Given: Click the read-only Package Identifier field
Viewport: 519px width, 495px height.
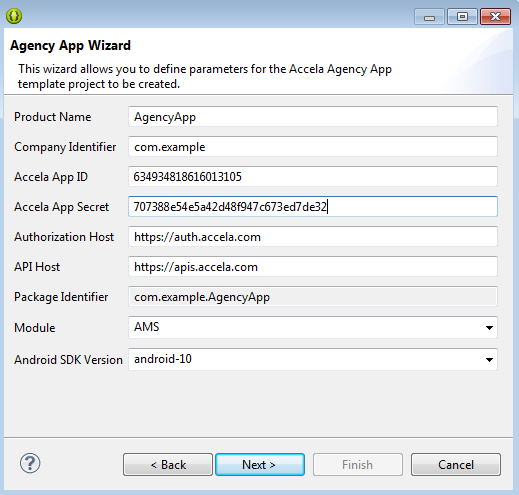Looking at the screenshot, I should point(313,297).
